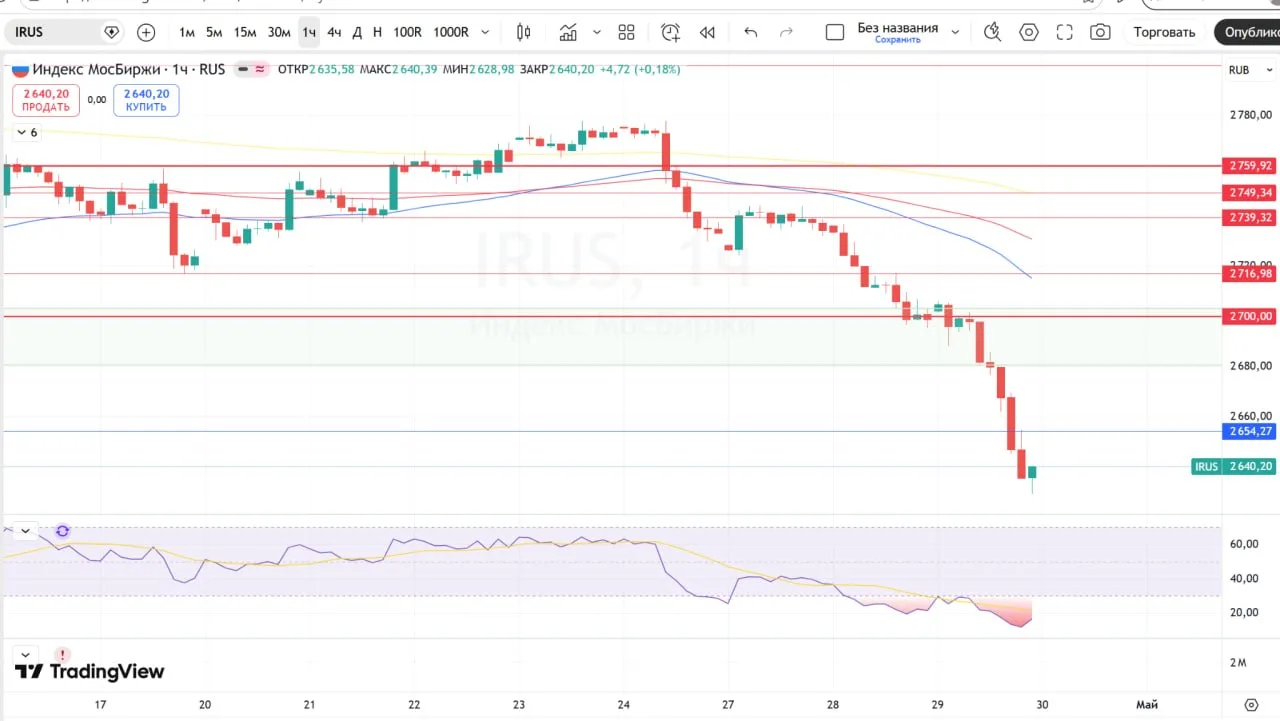Open the red exclamation warning icon

point(62,656)
